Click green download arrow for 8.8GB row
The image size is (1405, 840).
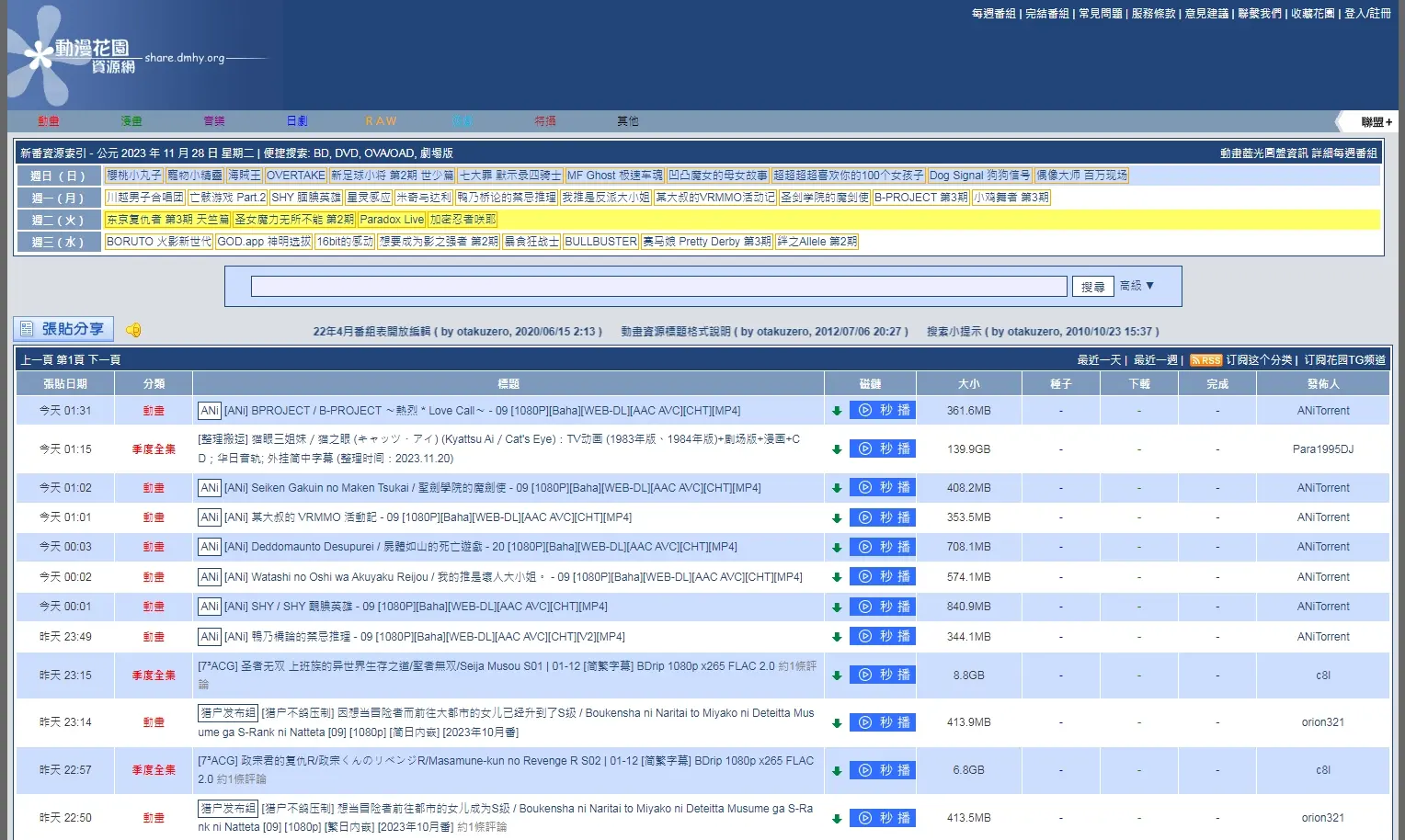(x=837, y=675)
